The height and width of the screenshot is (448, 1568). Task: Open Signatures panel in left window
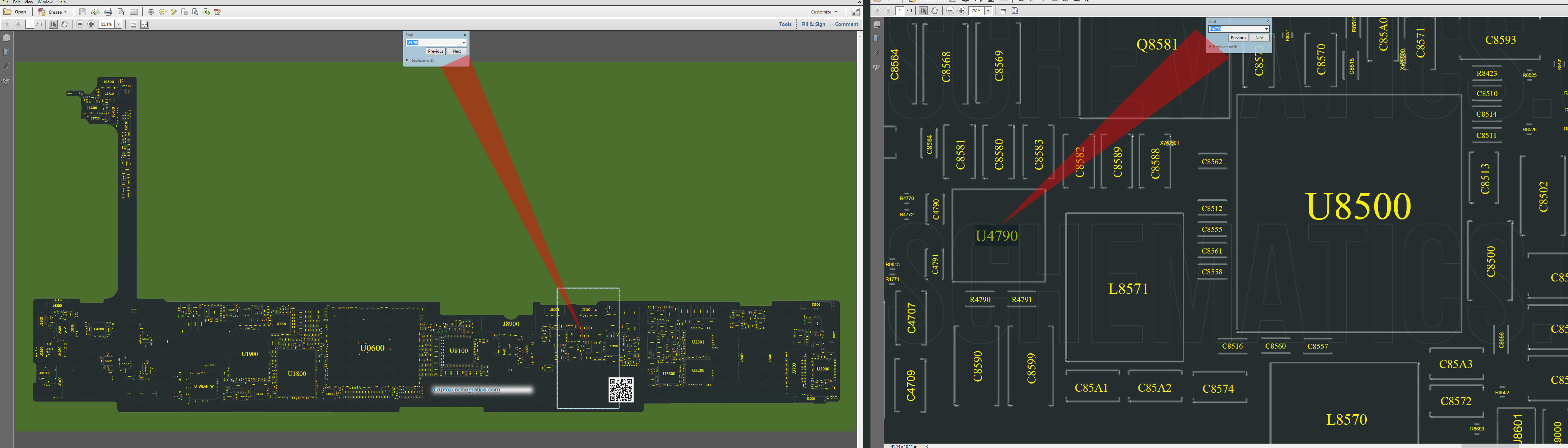[7, 82]
